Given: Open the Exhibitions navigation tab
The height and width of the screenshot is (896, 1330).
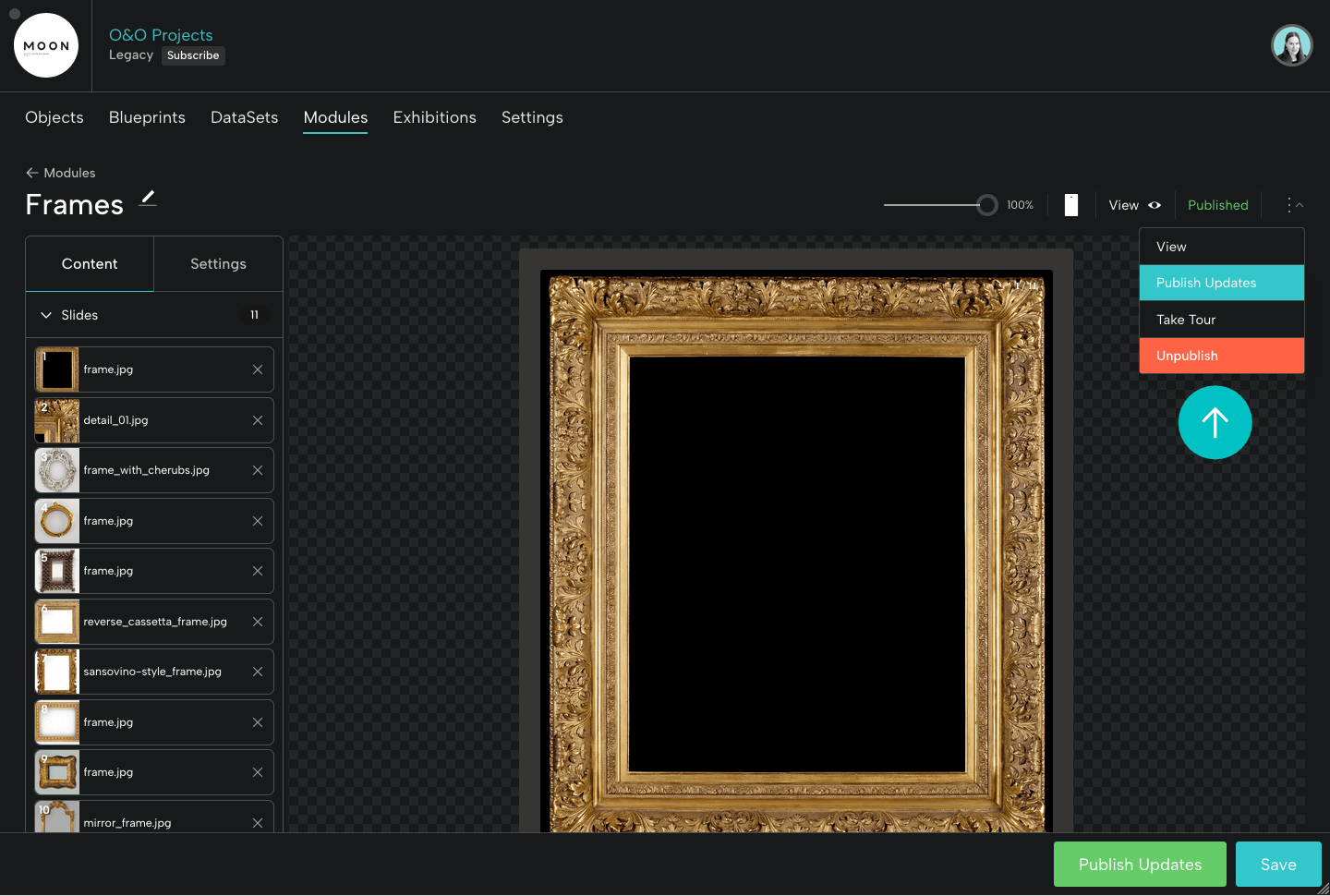Looking at the screenshot, I should coord(434,117).
